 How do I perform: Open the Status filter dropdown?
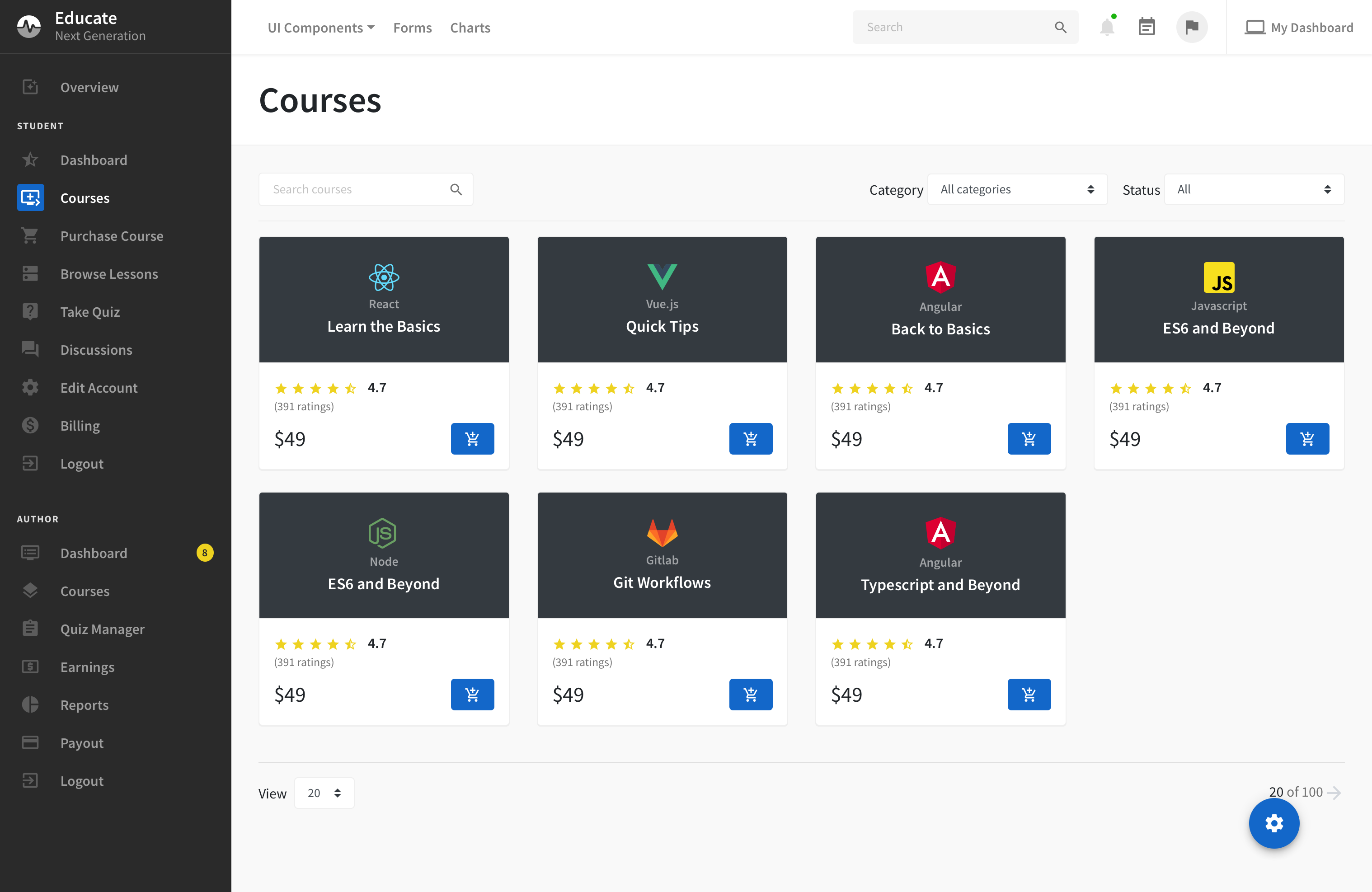click(1253, 189)
